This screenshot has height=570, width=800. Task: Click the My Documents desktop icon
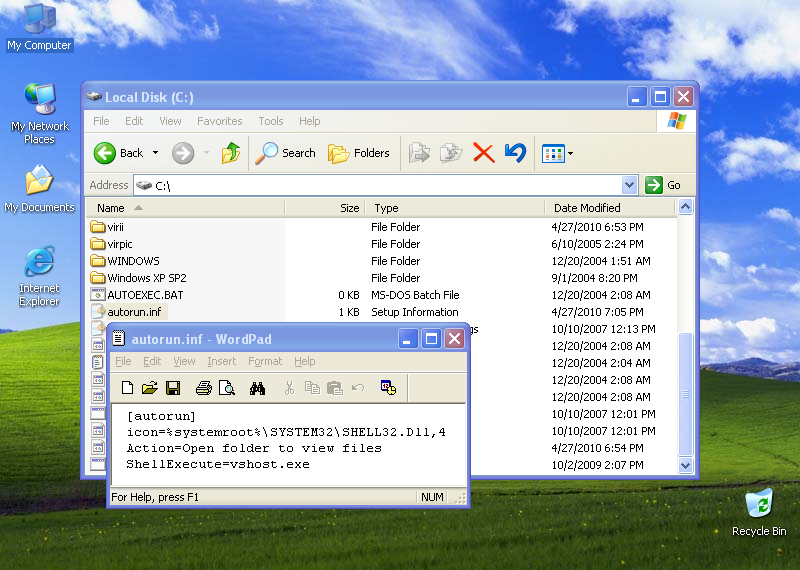pyautogui.click(x=39, y=188)
